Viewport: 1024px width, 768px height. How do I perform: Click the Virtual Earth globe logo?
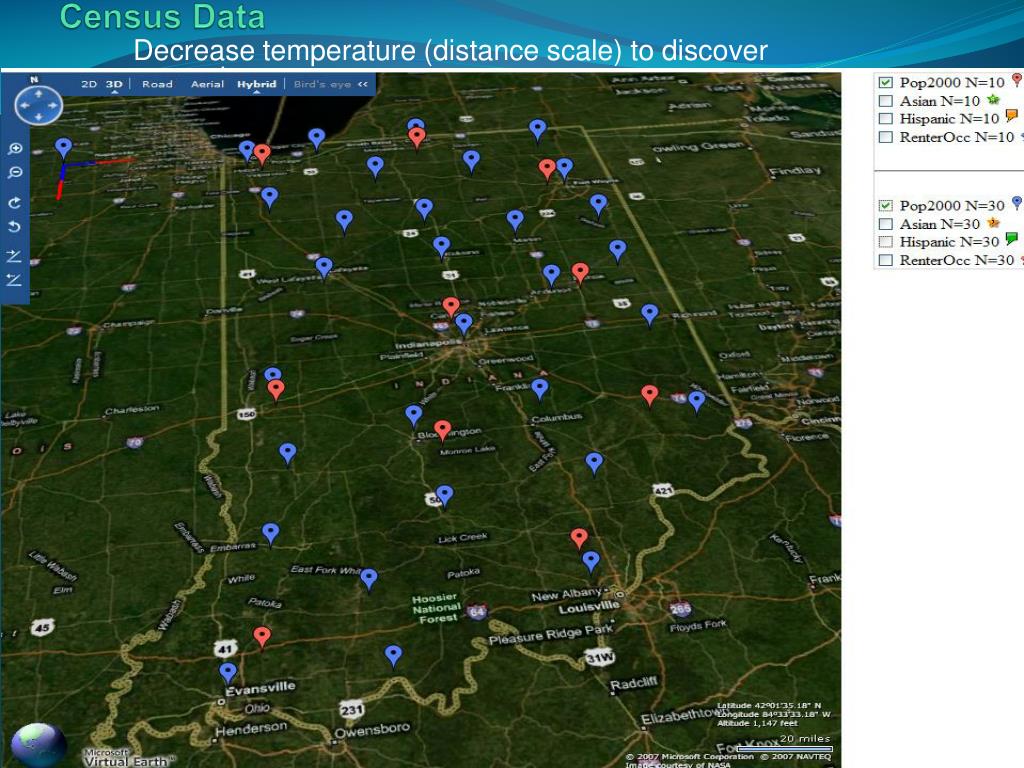(x=38, y=745)
